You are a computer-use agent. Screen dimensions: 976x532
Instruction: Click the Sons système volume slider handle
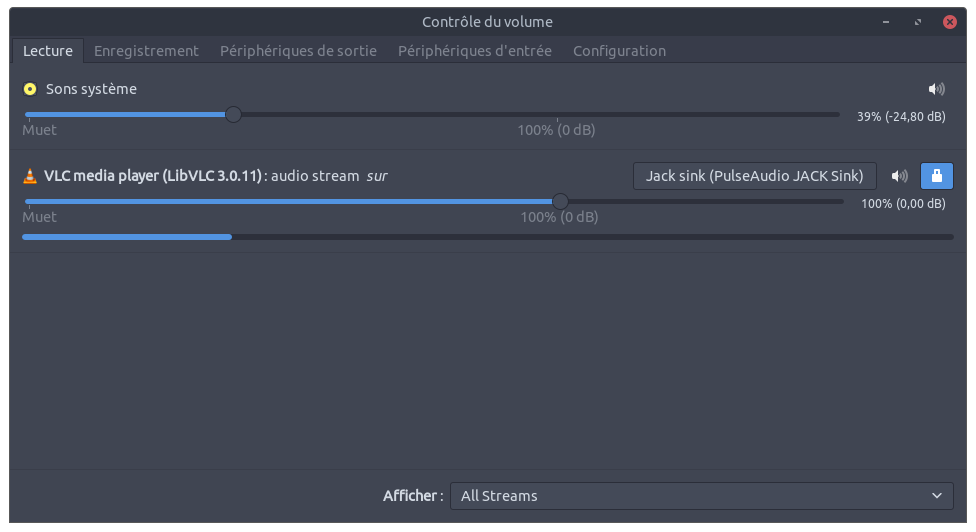[233, 115]
